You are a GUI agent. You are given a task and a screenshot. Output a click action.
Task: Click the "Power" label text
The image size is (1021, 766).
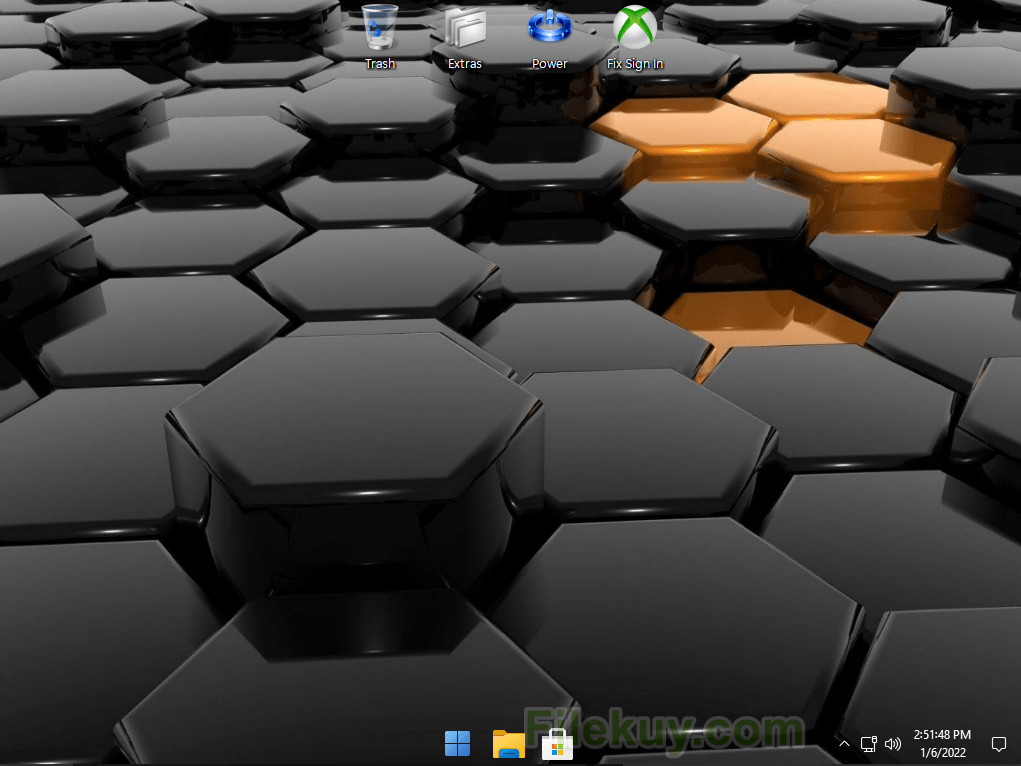click(x=550, y=64)
